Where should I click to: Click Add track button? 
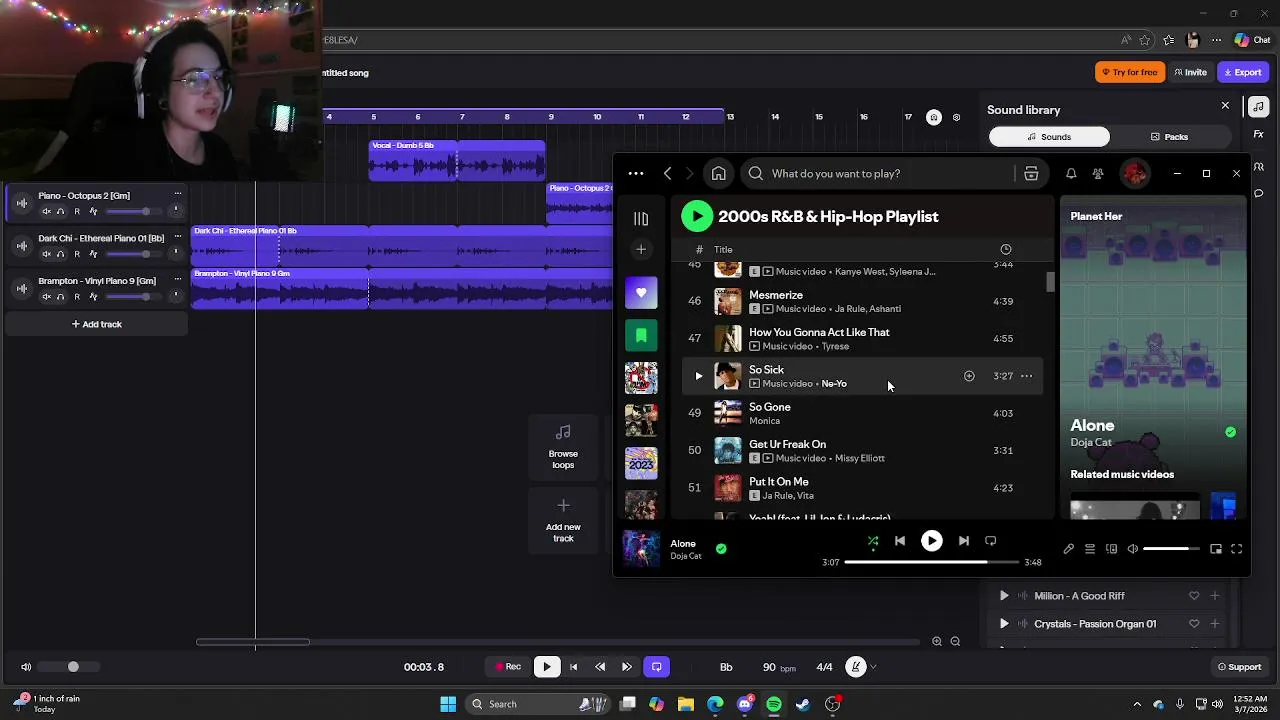point(97,324)
